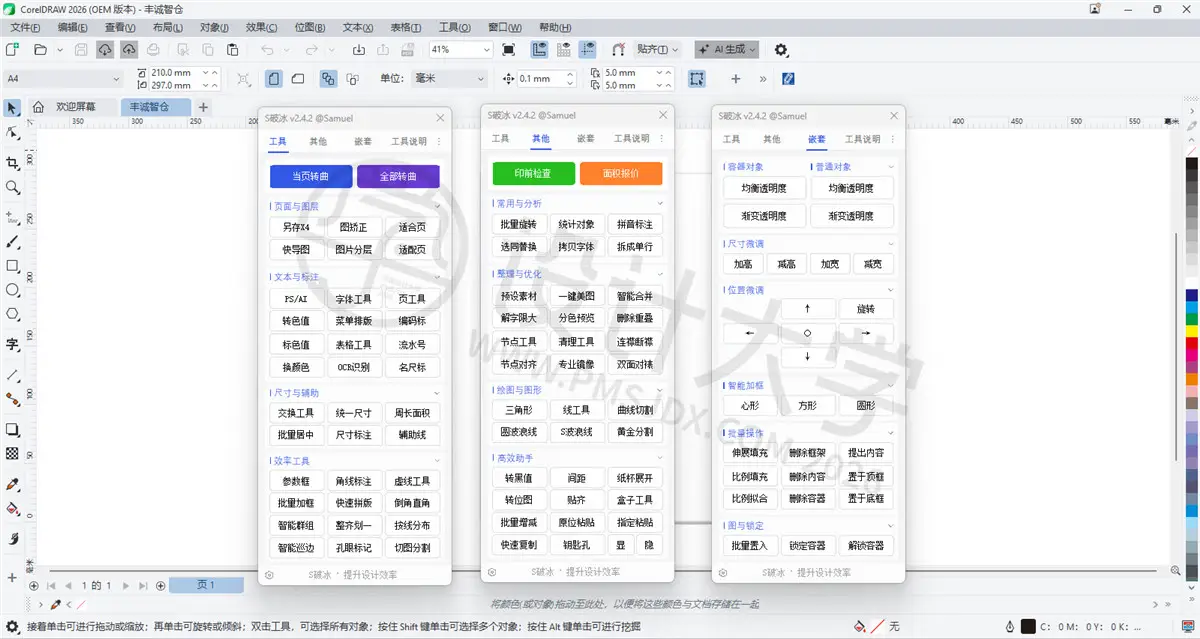Select the Polygon tool

12,314
